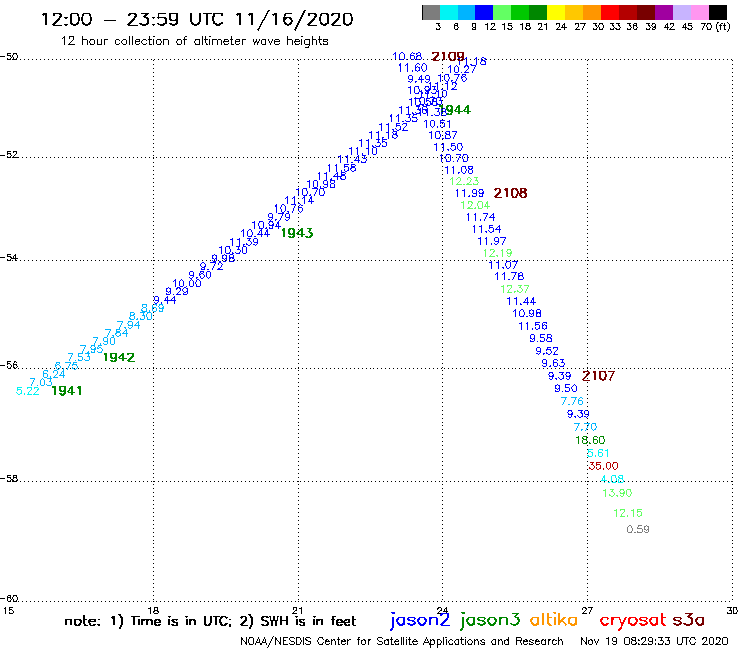740x650 pixels.
Task: Click the 1942 time marker
Action: tap(119, 357)
